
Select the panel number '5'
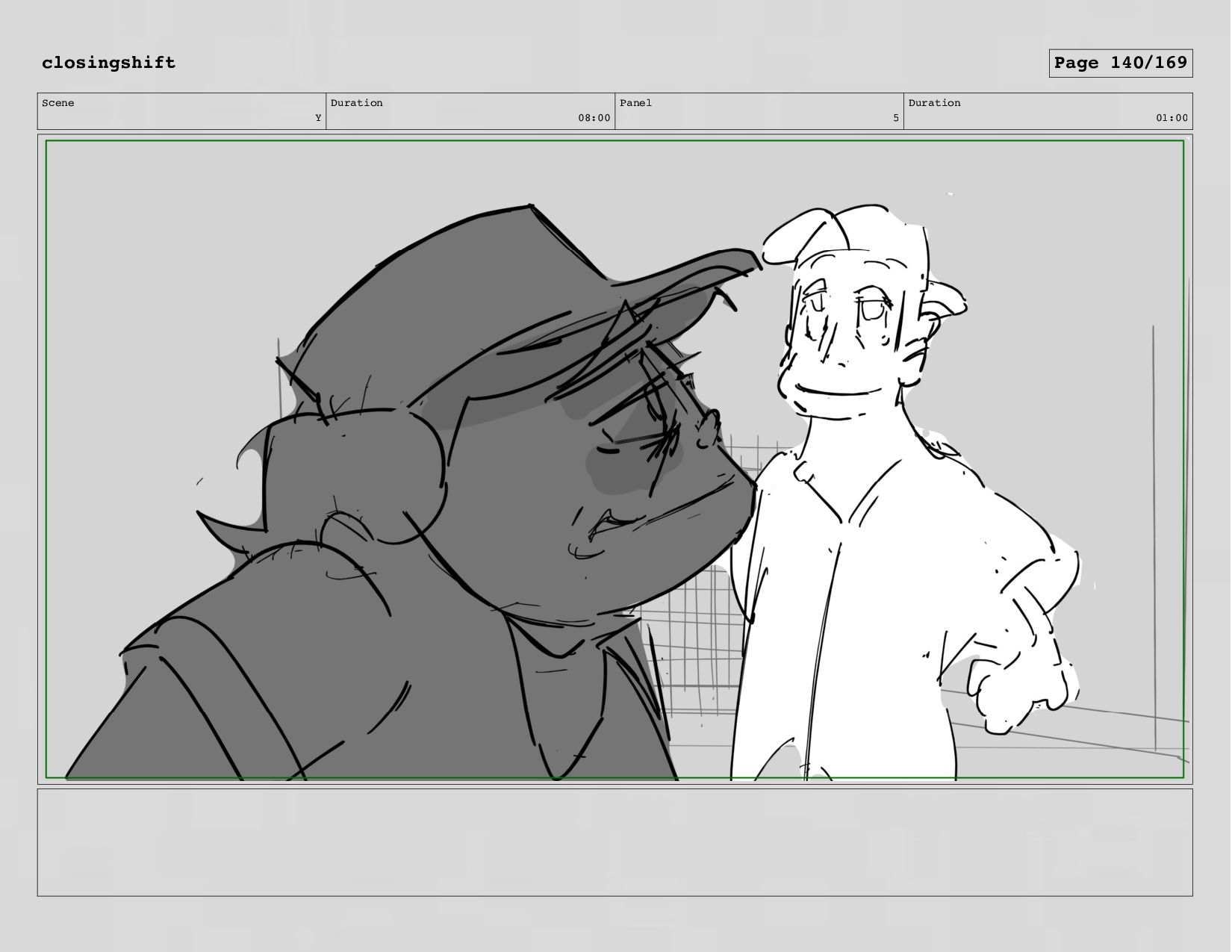(896, 118)
